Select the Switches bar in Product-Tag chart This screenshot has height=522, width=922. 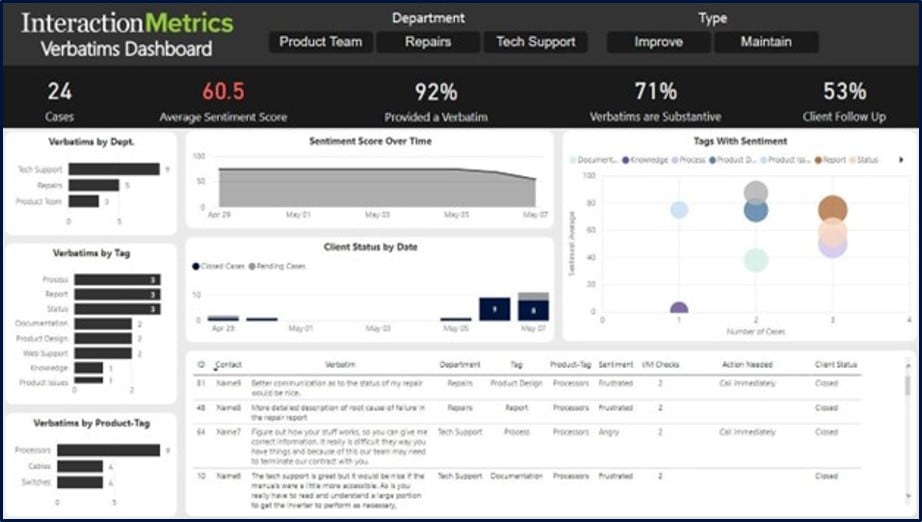80,482
